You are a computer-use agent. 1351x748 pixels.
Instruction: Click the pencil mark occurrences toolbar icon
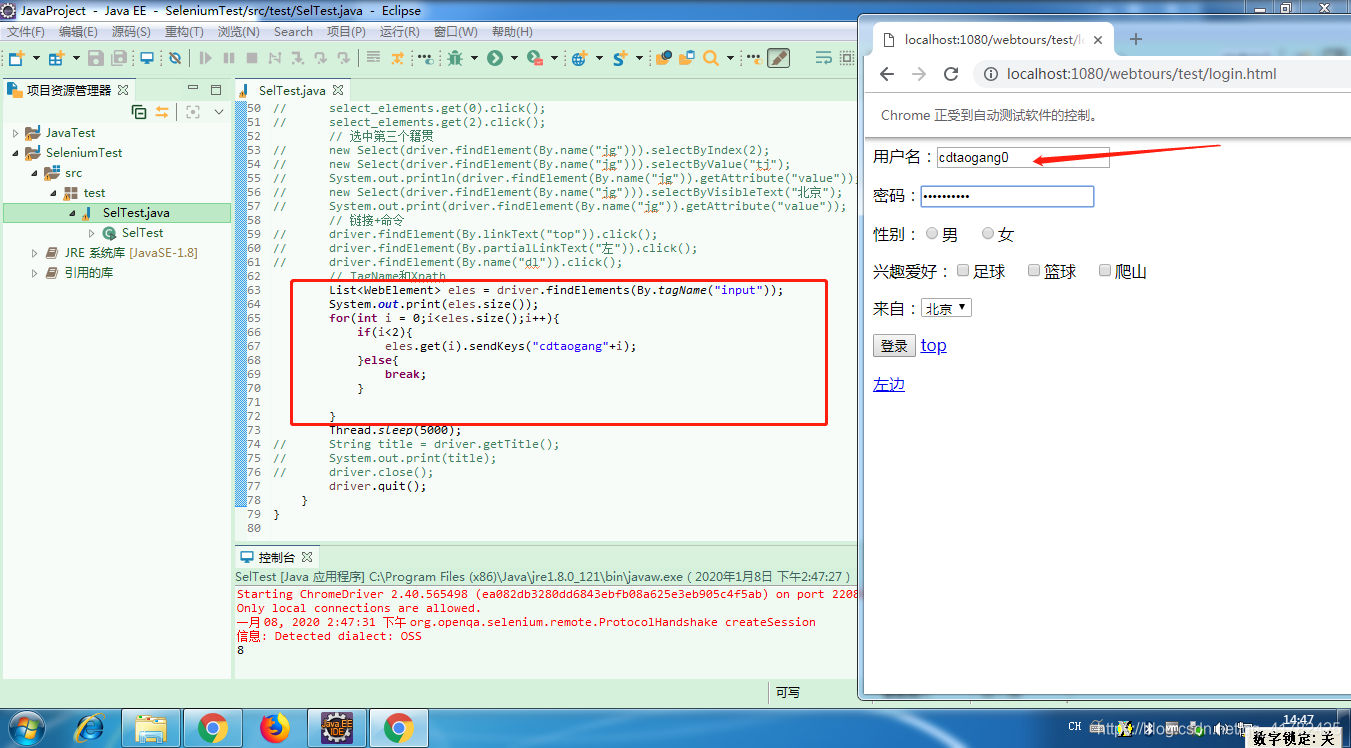point(778,58)
